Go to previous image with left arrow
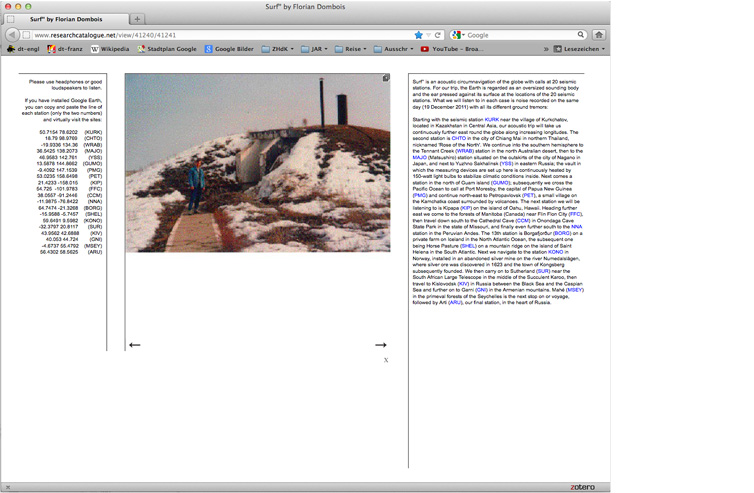This screenshot has height=493, width=754. coord(135,345)
